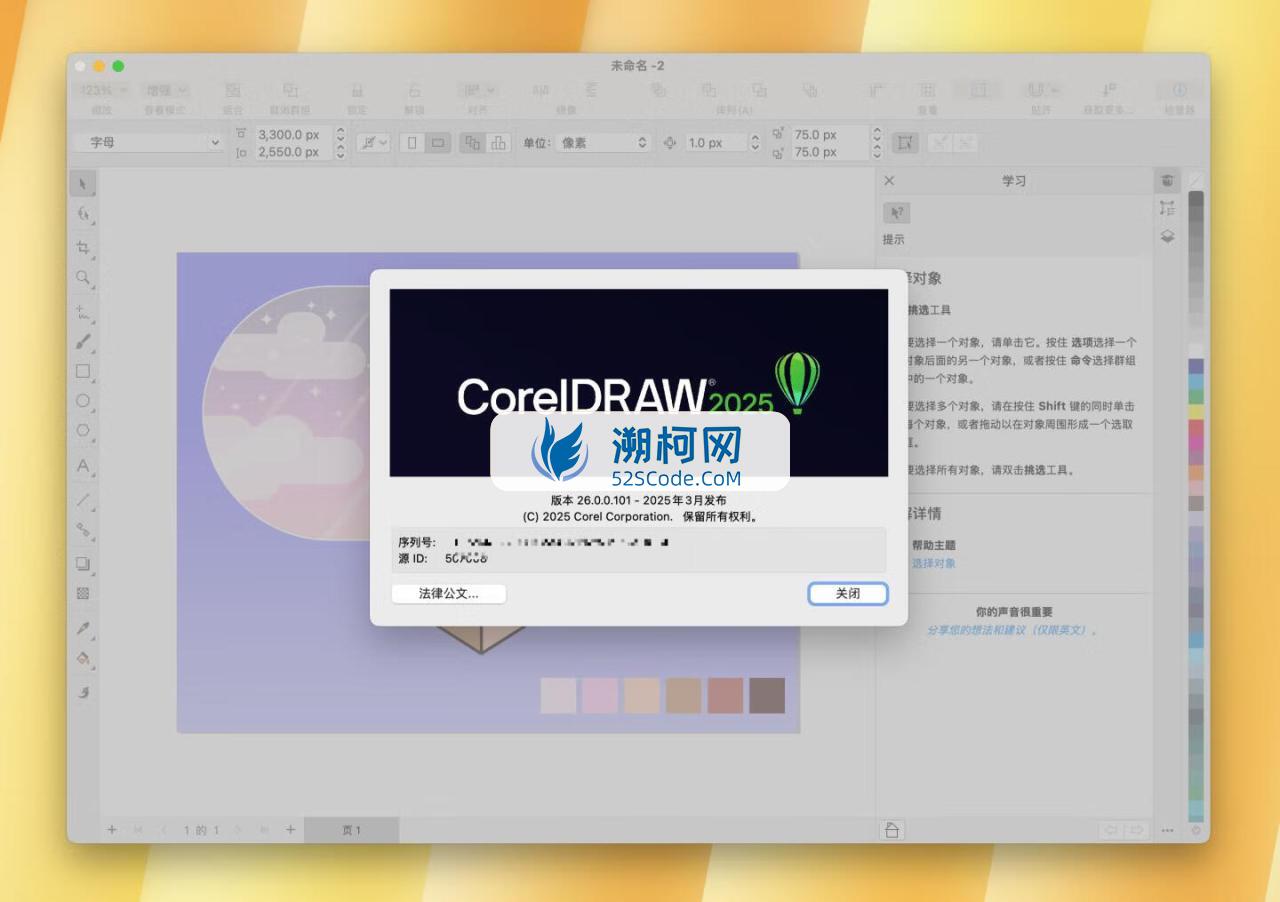
Task: Select the Rectangle tool
Action: click(x=83, y=371)
